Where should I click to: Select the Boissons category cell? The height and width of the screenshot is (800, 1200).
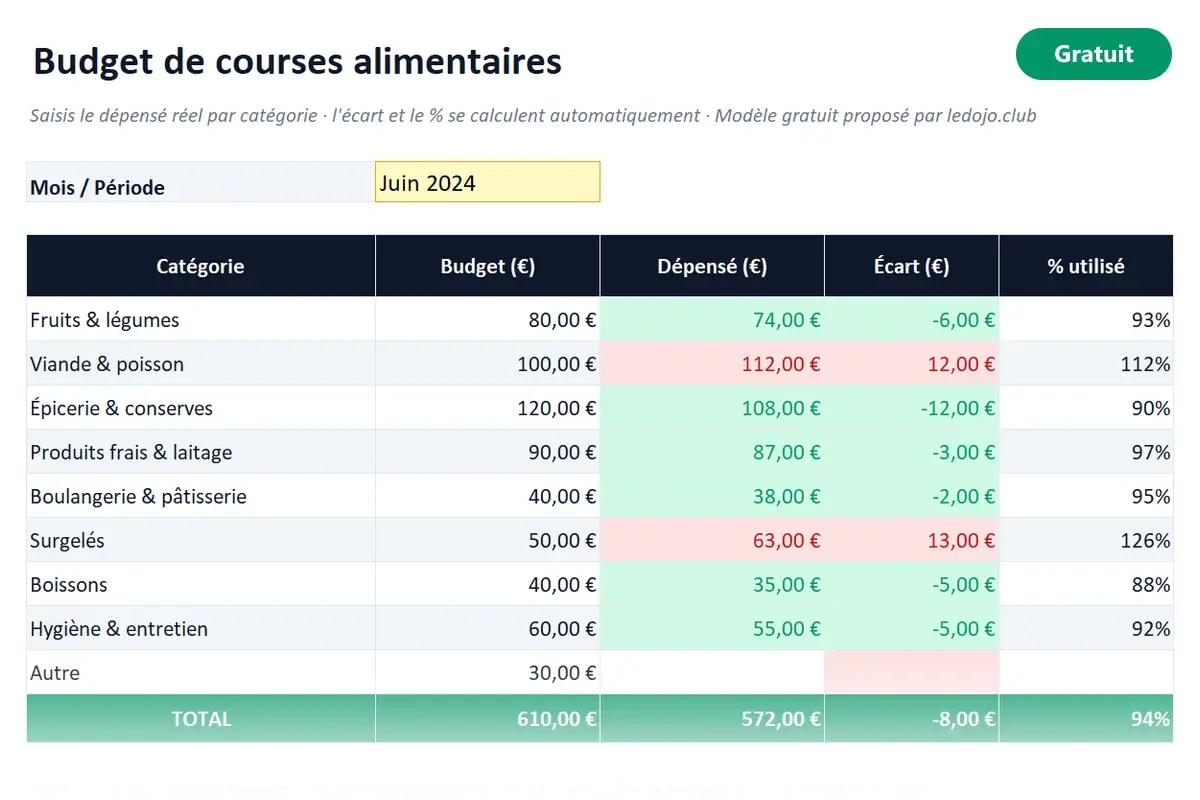click(201, 584)
